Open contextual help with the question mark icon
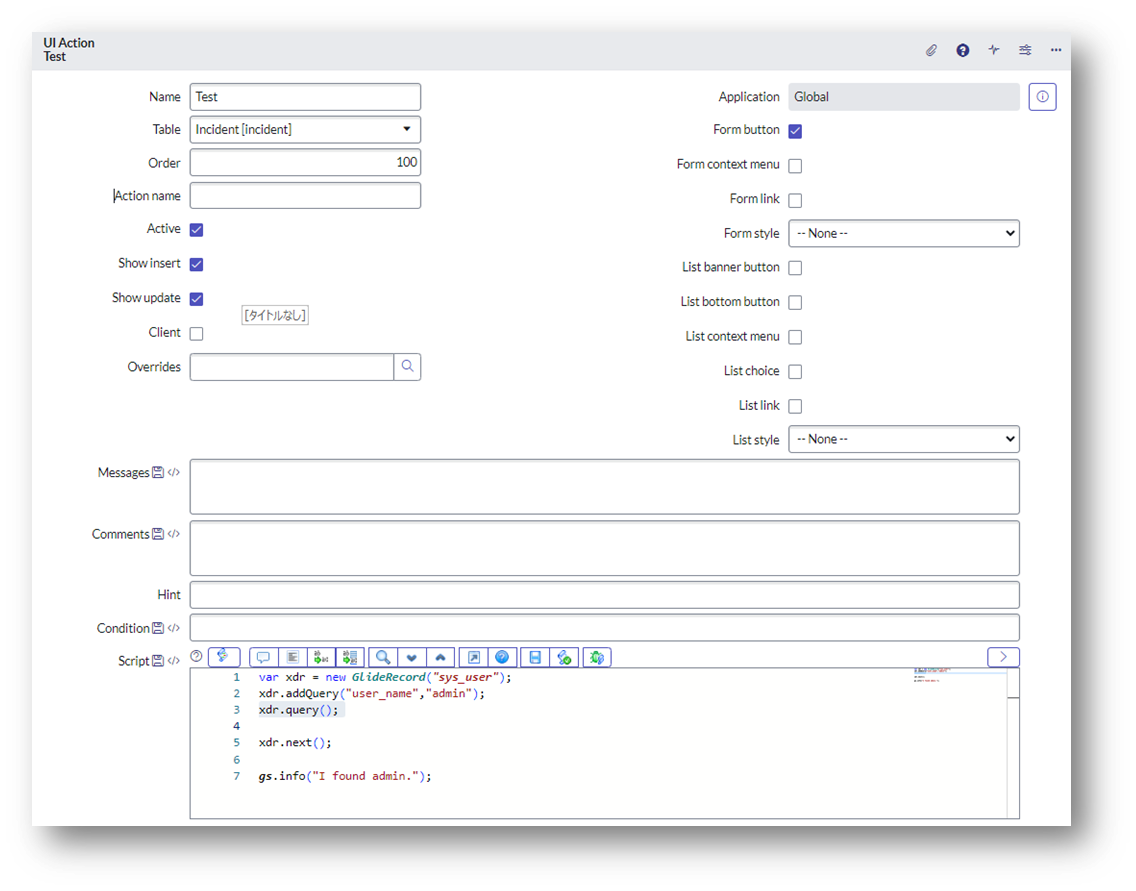The height and width of the screenshot is (891, 1136). point(962,50)
